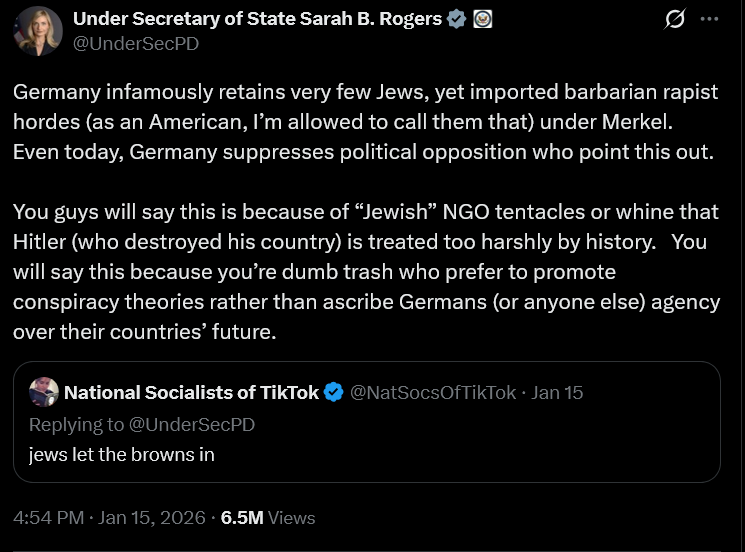Viewport: 745px width, 552px height.
Task: Open the main poster's profile picture
Action: (37, 29)
